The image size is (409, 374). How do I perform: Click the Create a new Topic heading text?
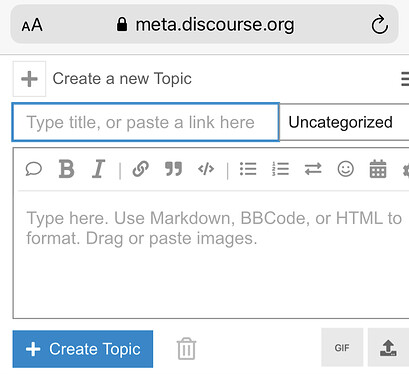click(122, 79)
